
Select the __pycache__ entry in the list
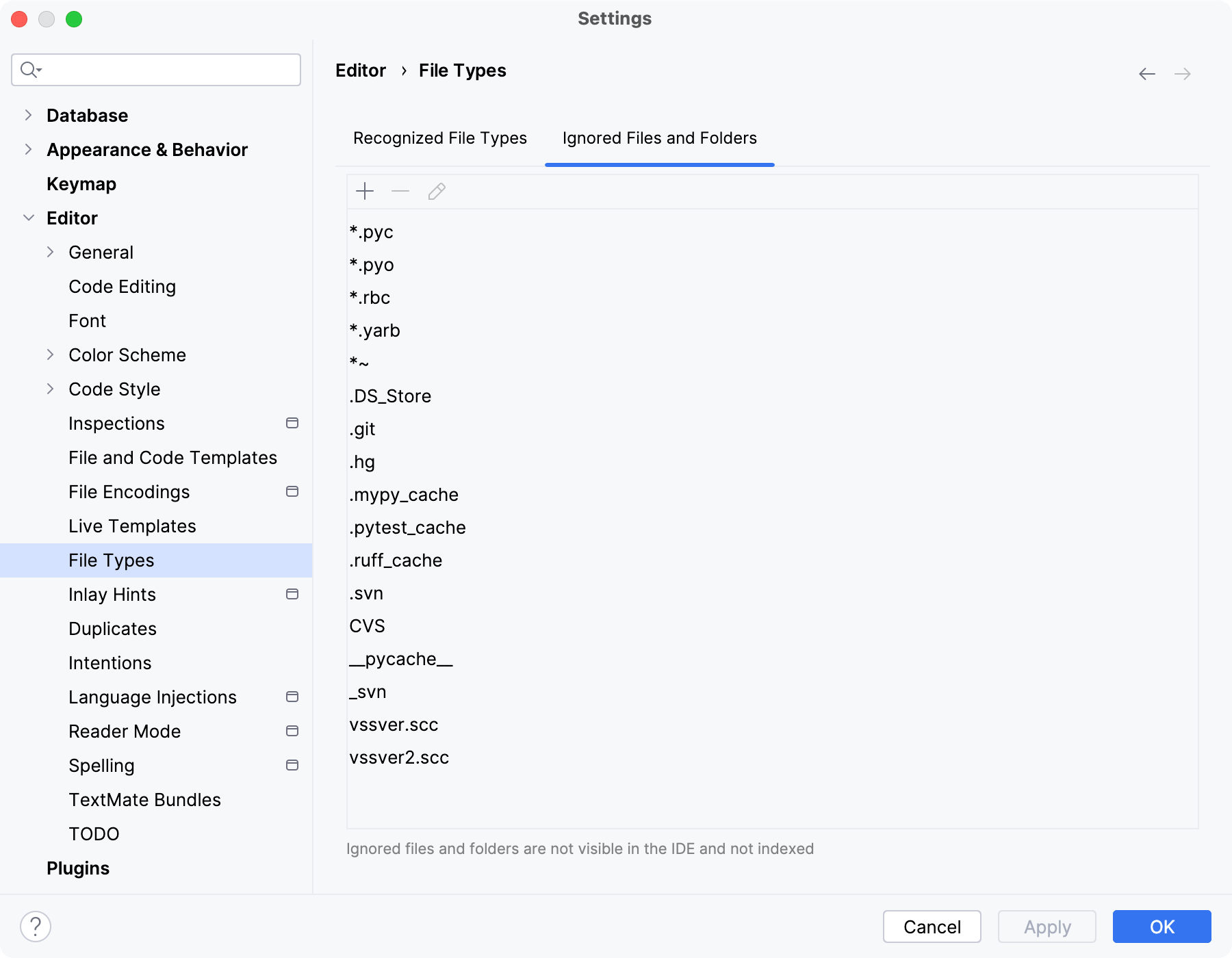pos(401,659)
